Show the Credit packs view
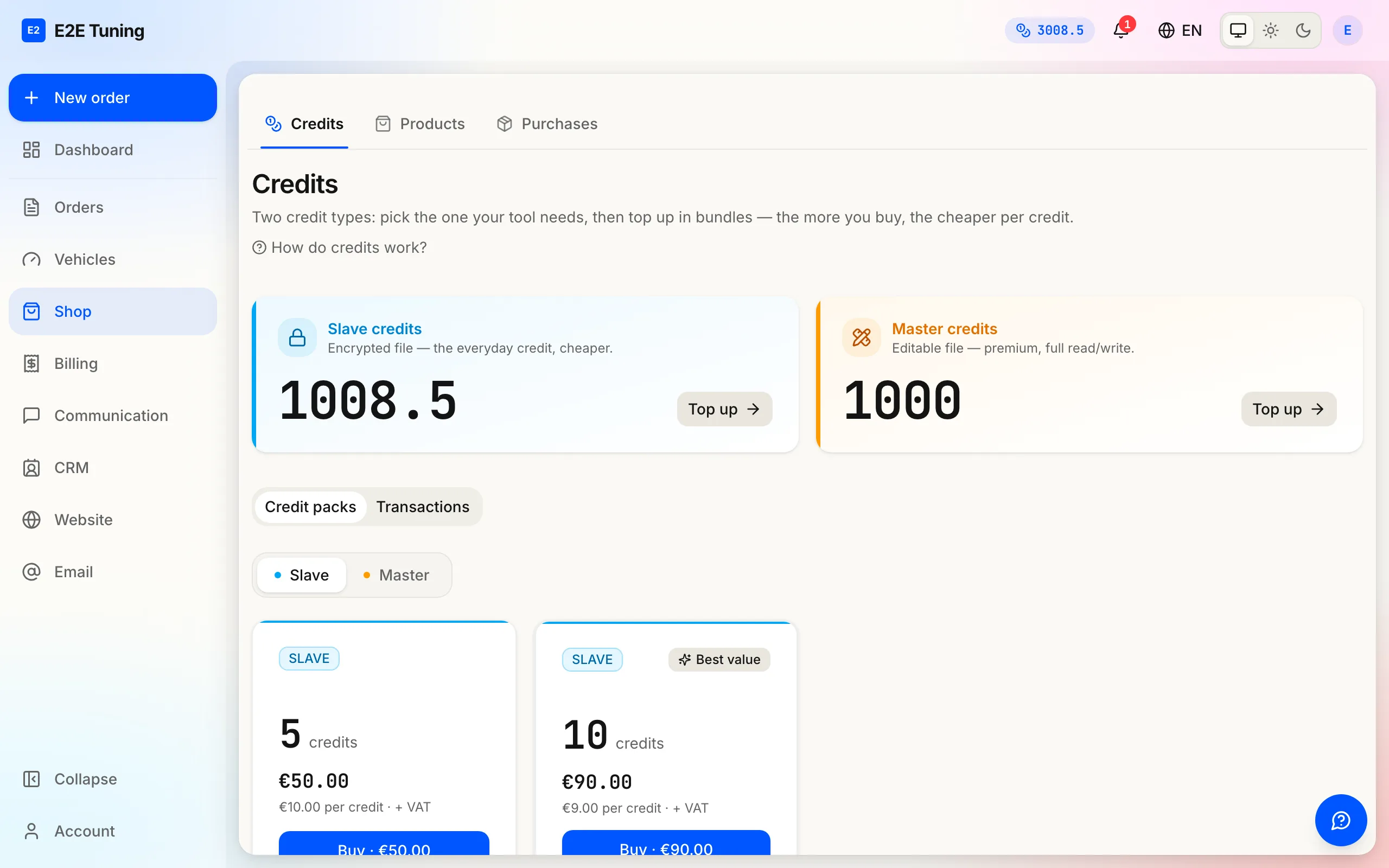 coord(310,507)
